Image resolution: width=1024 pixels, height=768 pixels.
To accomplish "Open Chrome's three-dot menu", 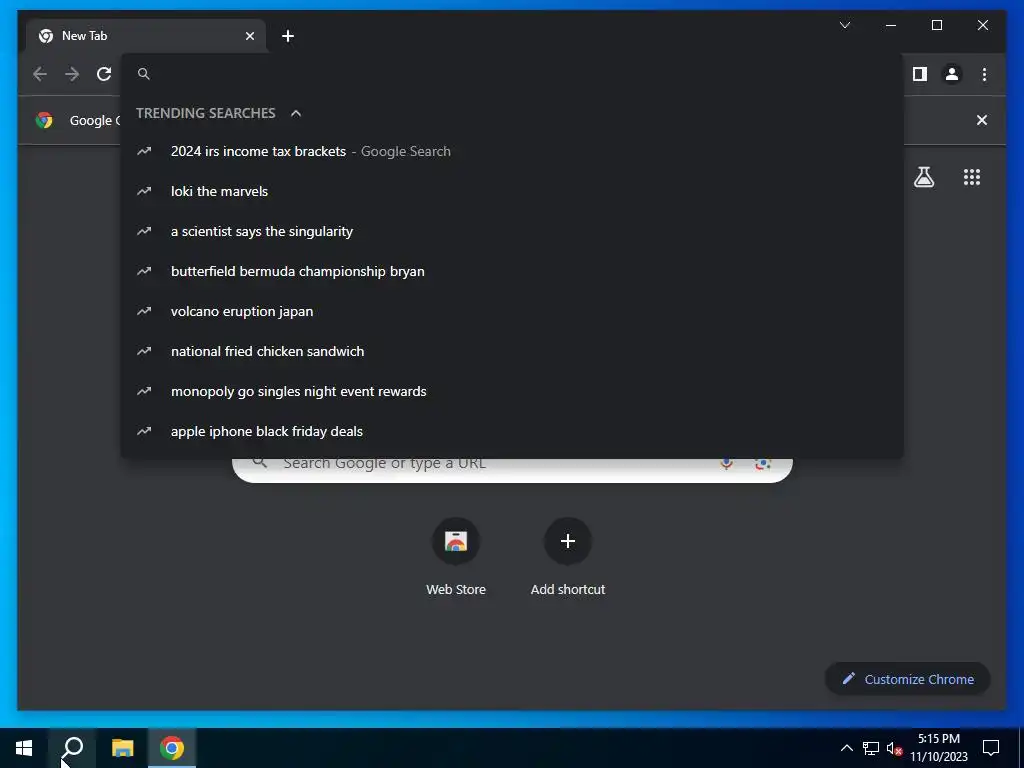I will tap(984, 74).
